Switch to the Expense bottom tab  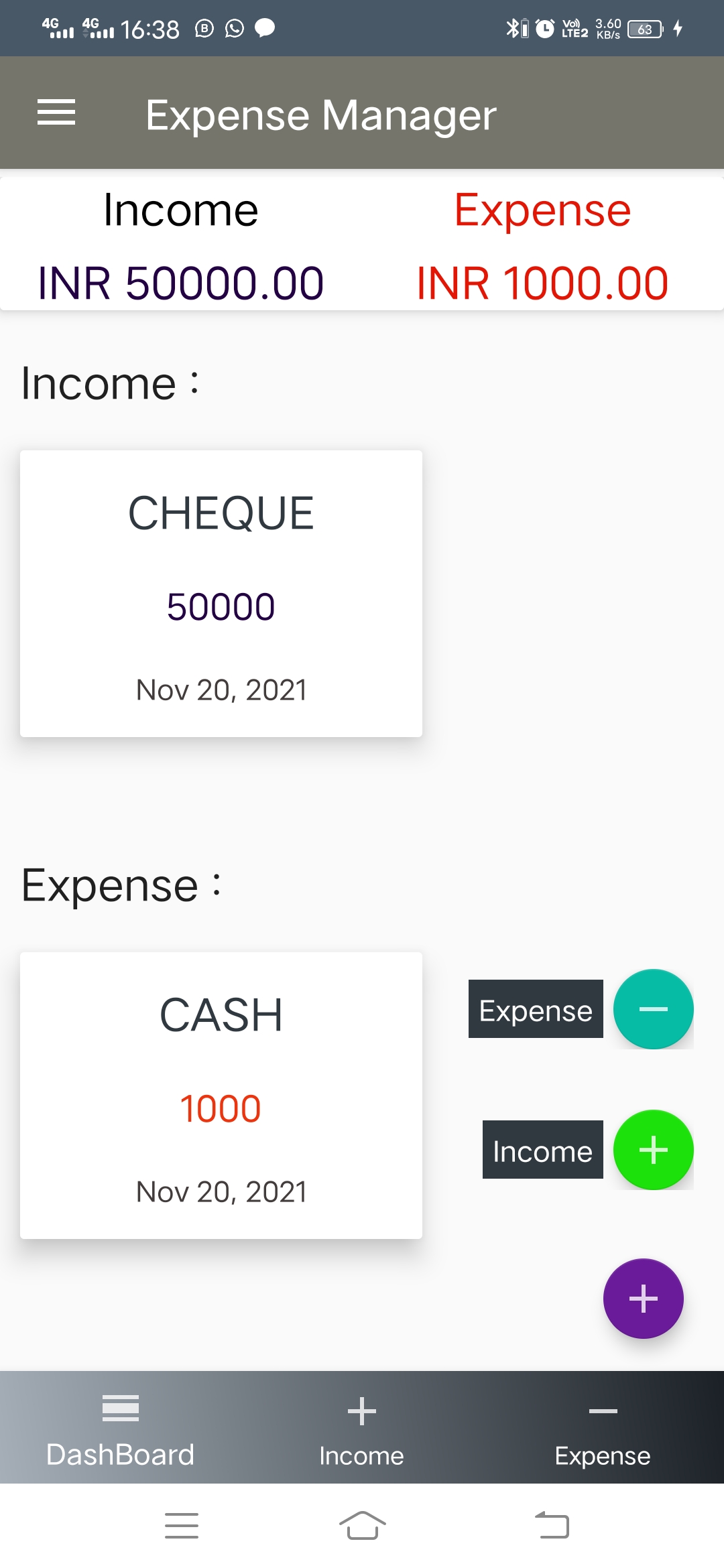pyautogui.click(x=603, y=1429)
